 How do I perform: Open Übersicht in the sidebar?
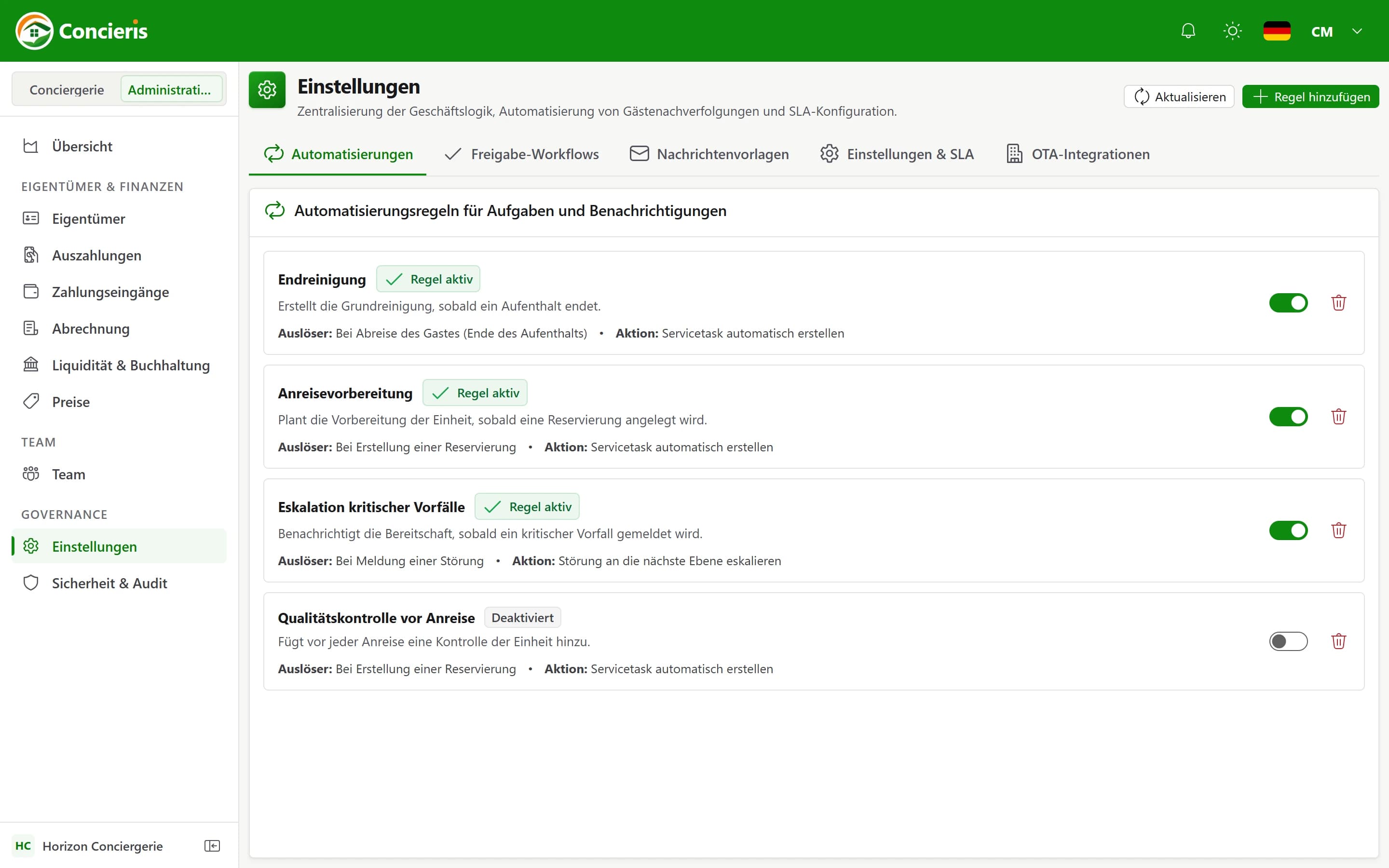[x=119, y=147]
